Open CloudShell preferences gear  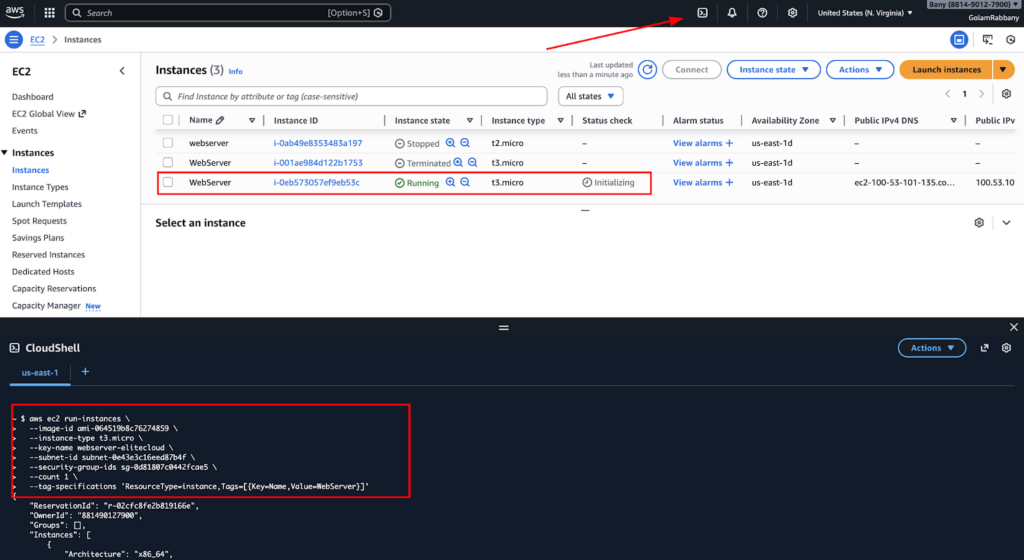[1006, 348]
